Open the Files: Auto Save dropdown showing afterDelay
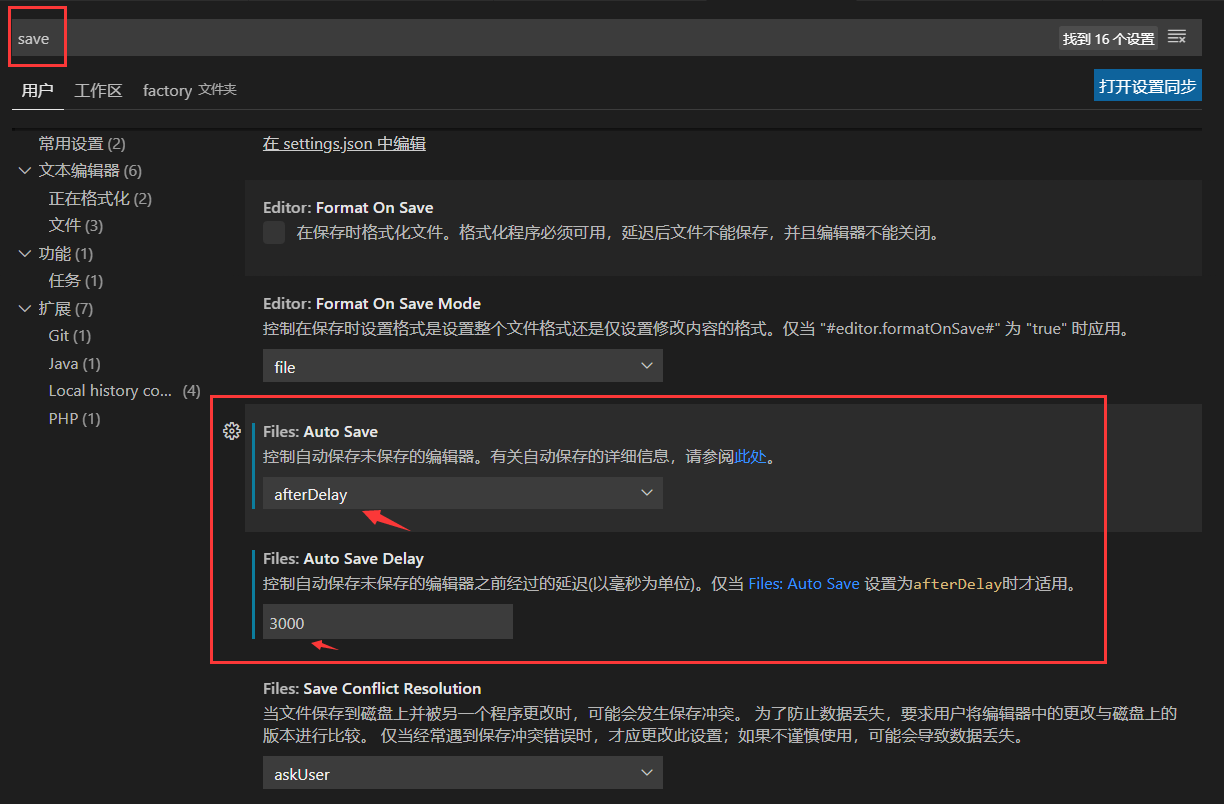Viewport: 1224px width, 804px height. [x=462, y=493]
